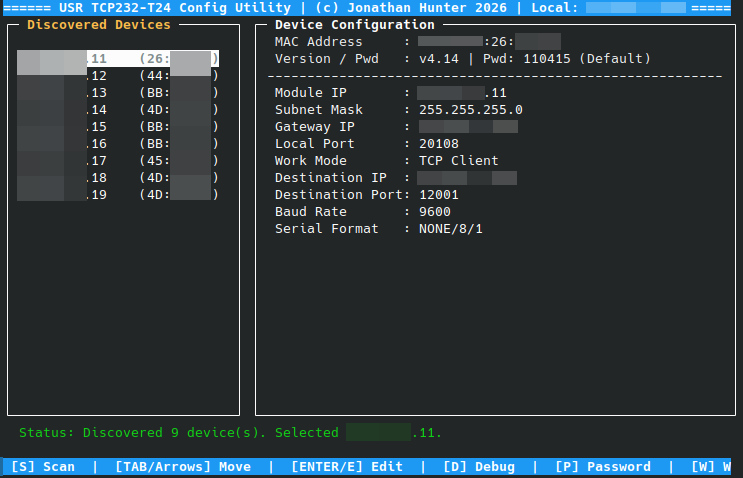Select the device row ending in .19
This screenshot has width=743, height=478.
point(118,195)
